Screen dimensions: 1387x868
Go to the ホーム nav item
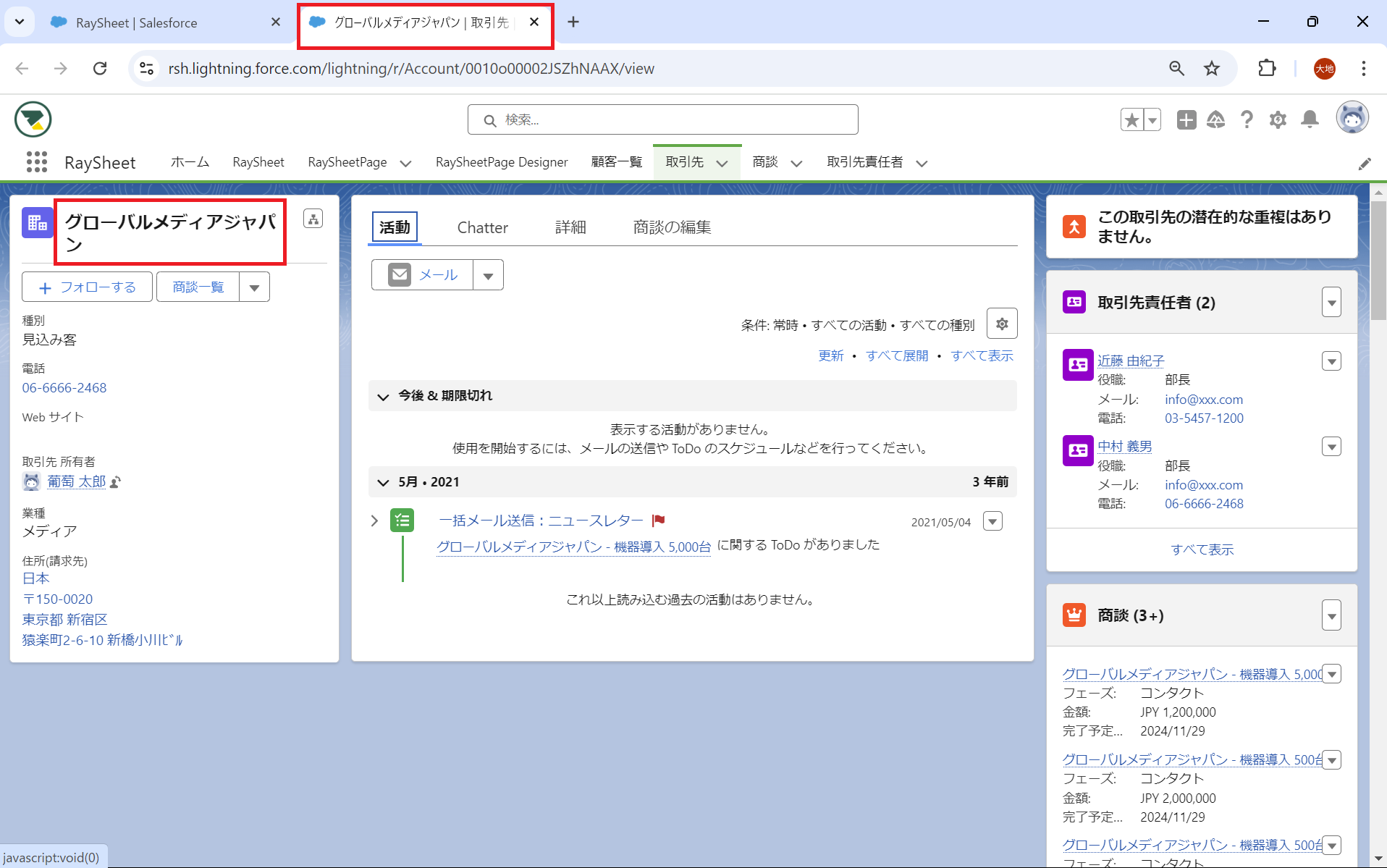[x=190, y=162]
